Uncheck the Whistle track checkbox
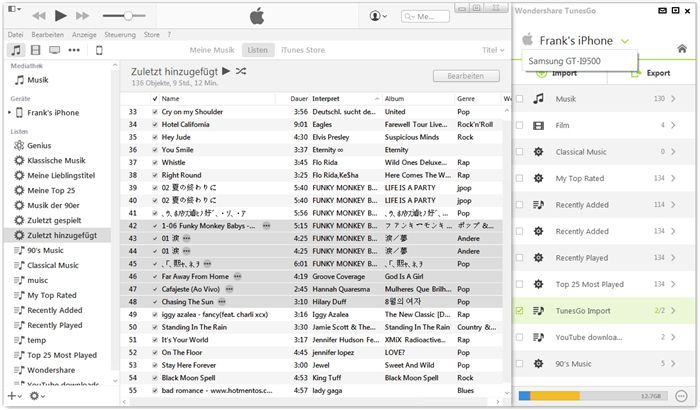Viewport: 700px width, 410px height. point(155,163)
